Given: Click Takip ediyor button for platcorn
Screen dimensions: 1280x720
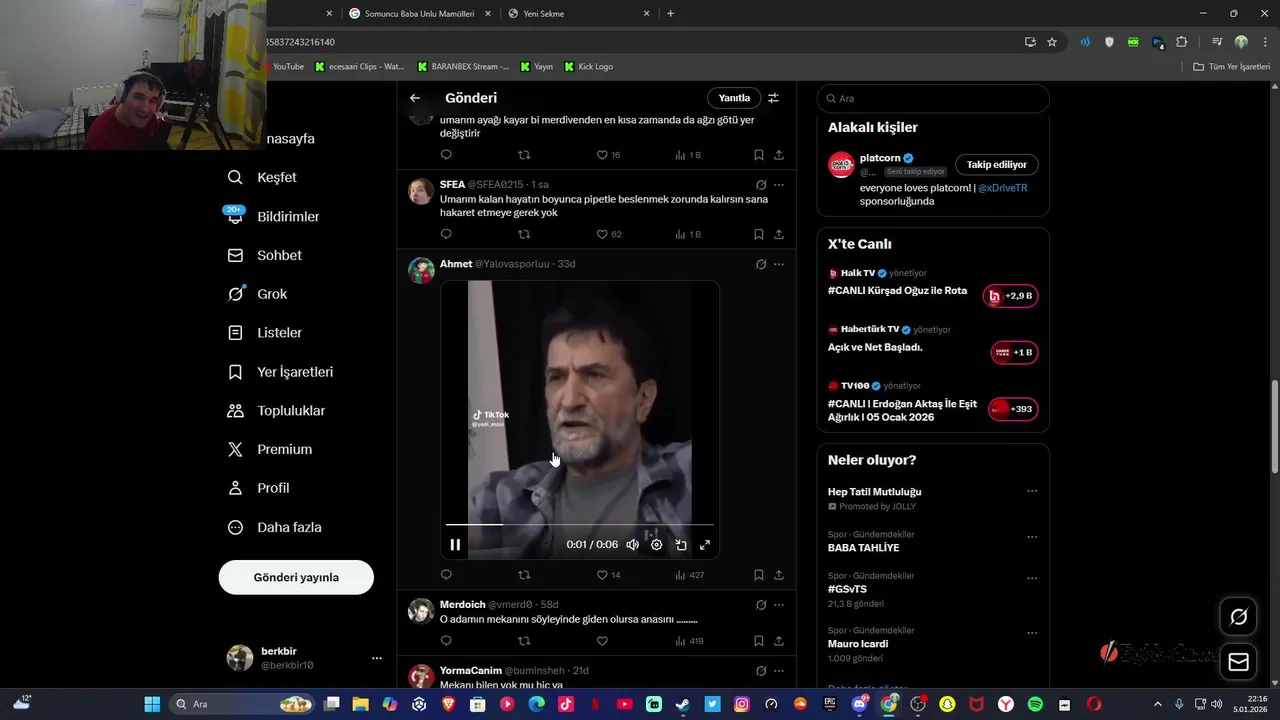Looking at the screenshot, I should click(x=997, y=165).
